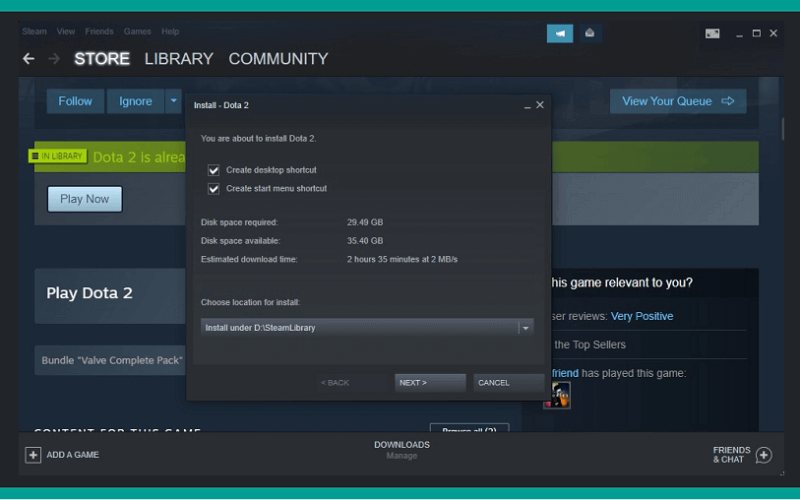Screen dimensions: 800x500
Task: Click the Play Now button
Action: click(85, 199)
